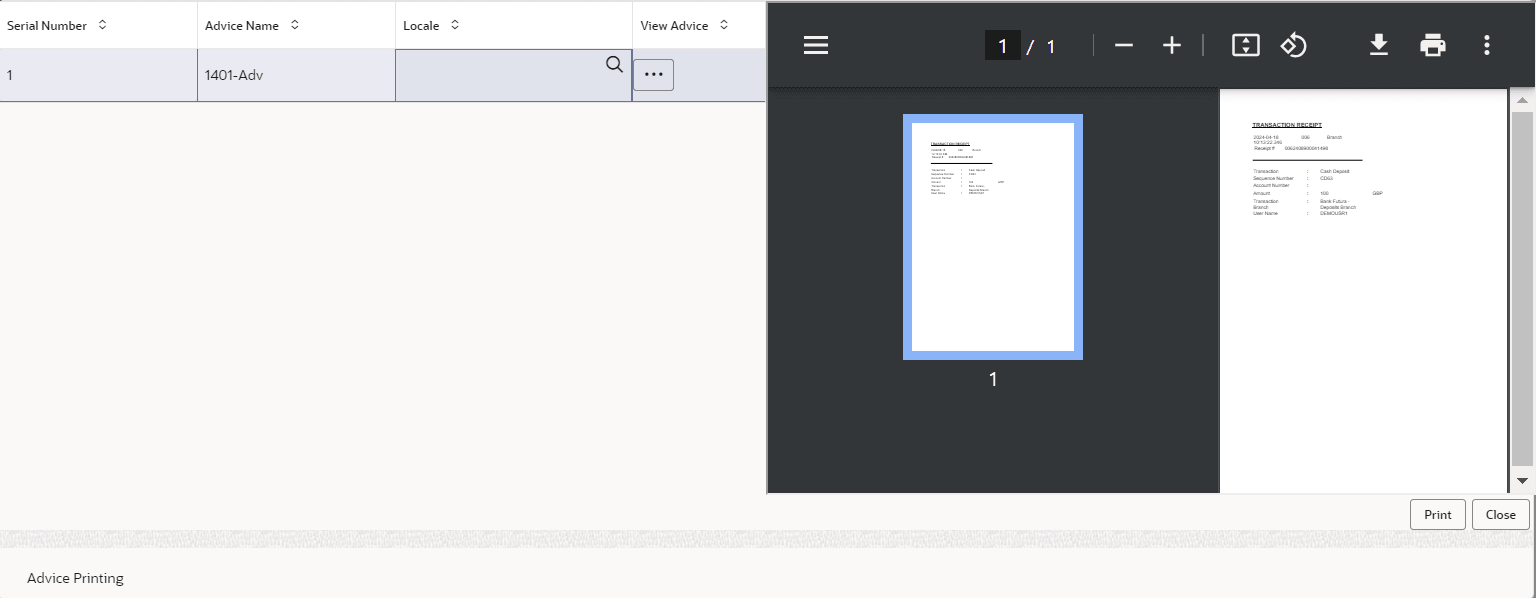The image size is (1536, 598).
Task: Download the PDF advice
Action: 1379,45
